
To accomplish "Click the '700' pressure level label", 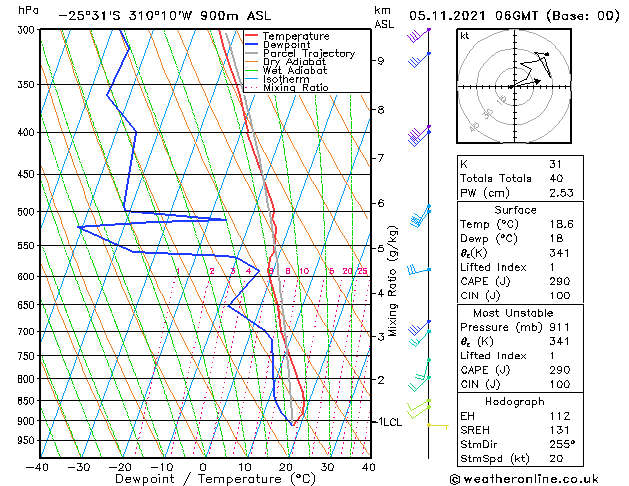I will (x=28, y=332).
